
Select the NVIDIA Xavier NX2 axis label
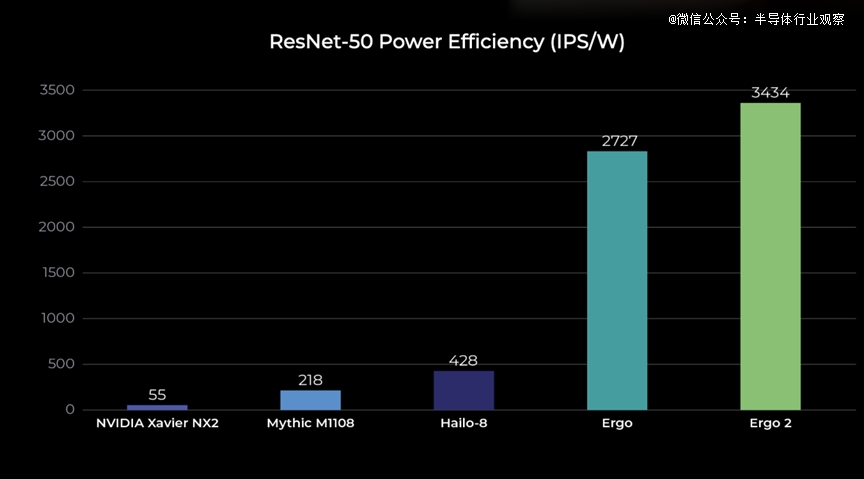coord(157,423)
